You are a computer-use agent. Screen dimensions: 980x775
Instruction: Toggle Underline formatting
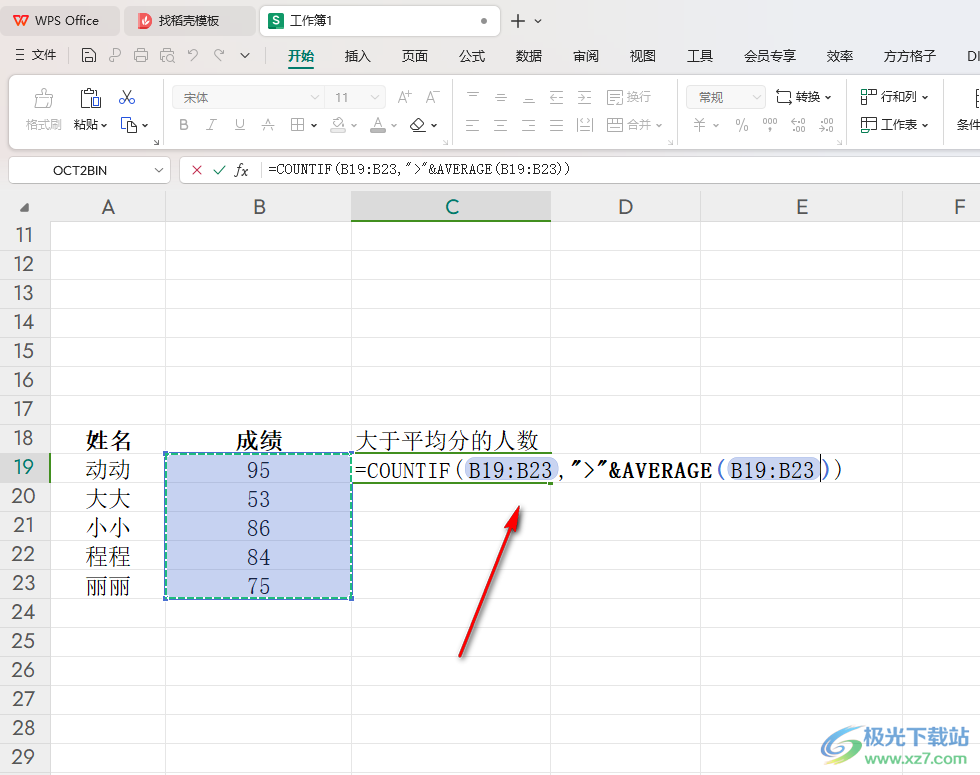click(240, 125)
